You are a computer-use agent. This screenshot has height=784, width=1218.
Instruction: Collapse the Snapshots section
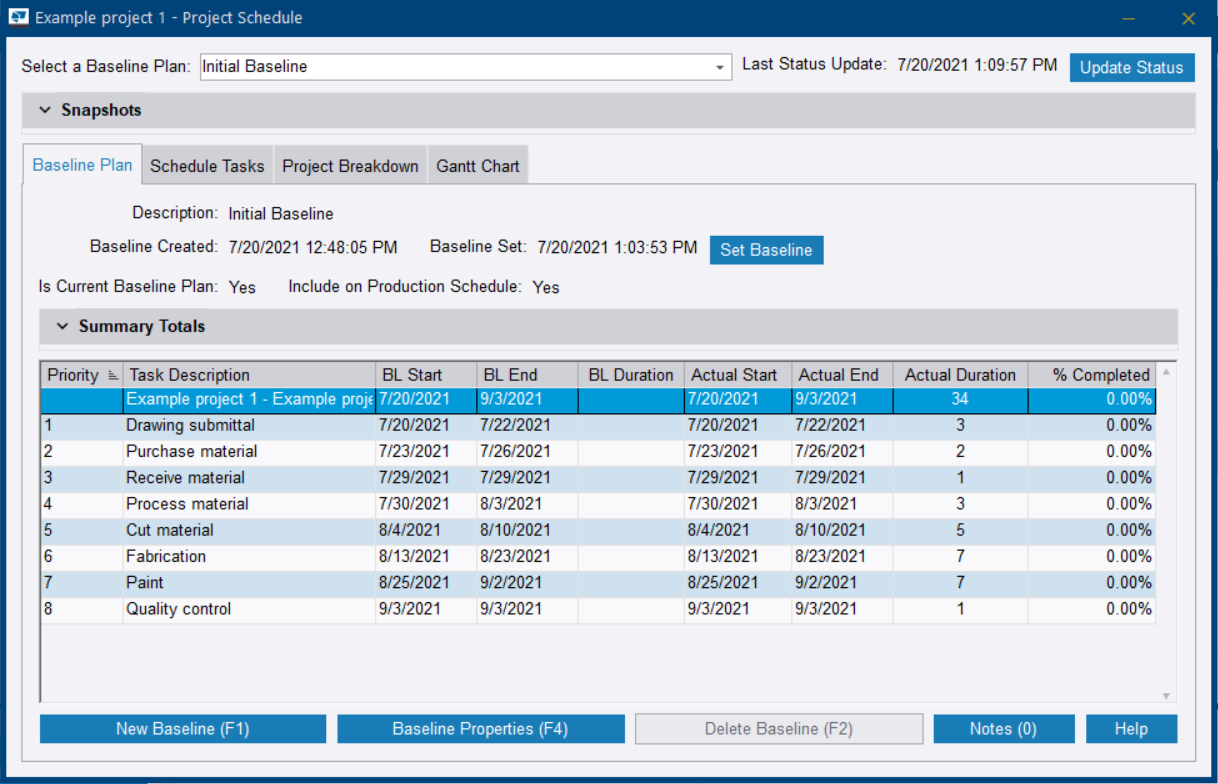(44, 110)
